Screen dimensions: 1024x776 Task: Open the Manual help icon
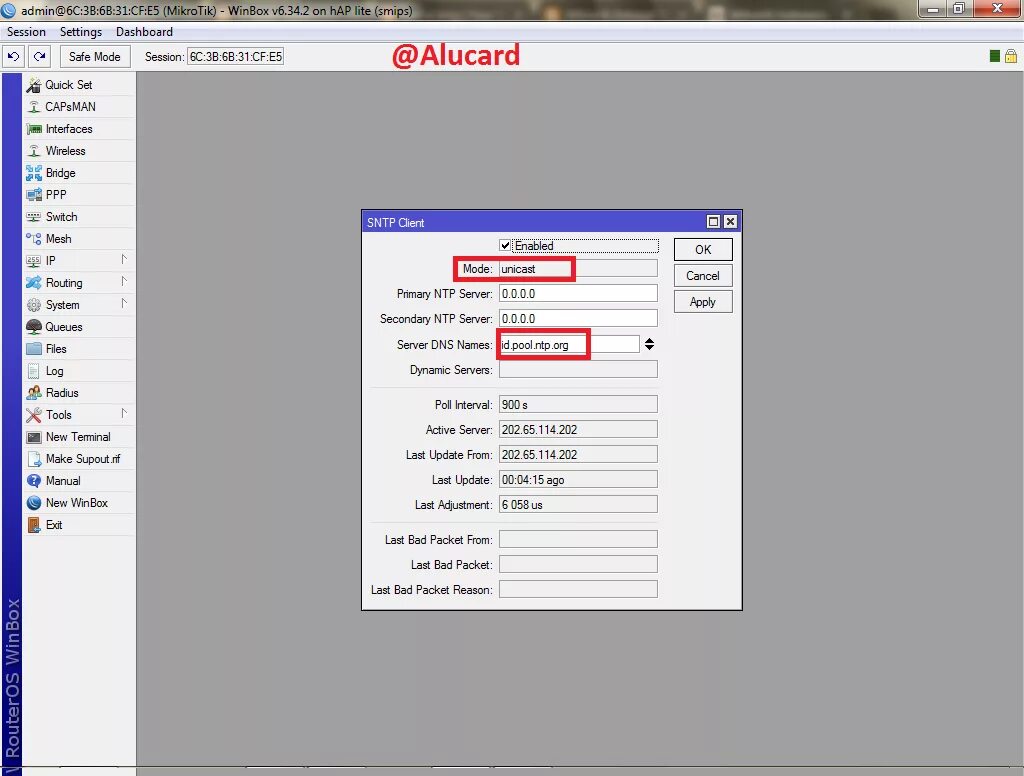tap(33, 481)
